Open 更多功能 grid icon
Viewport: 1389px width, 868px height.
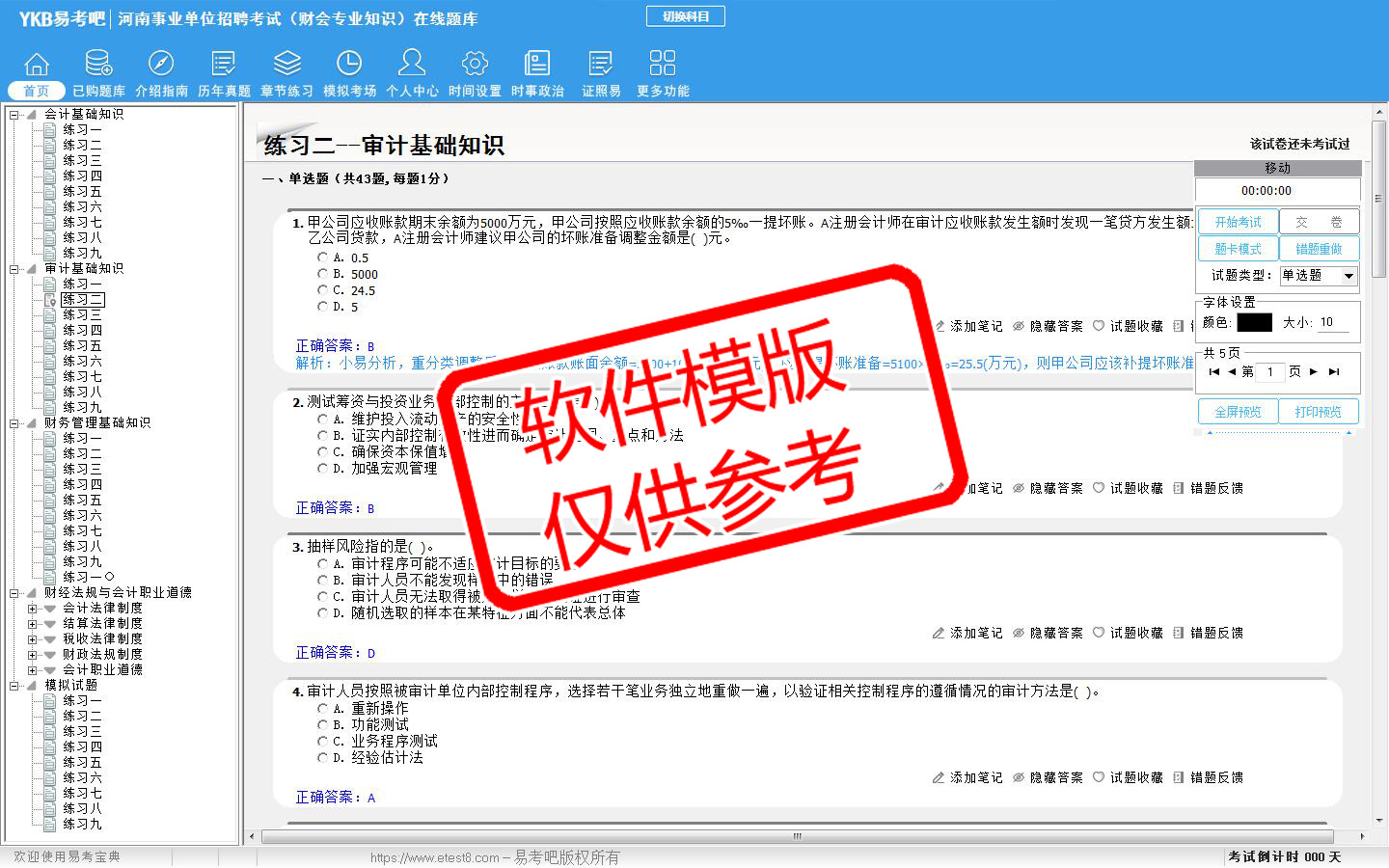[663, 65]
